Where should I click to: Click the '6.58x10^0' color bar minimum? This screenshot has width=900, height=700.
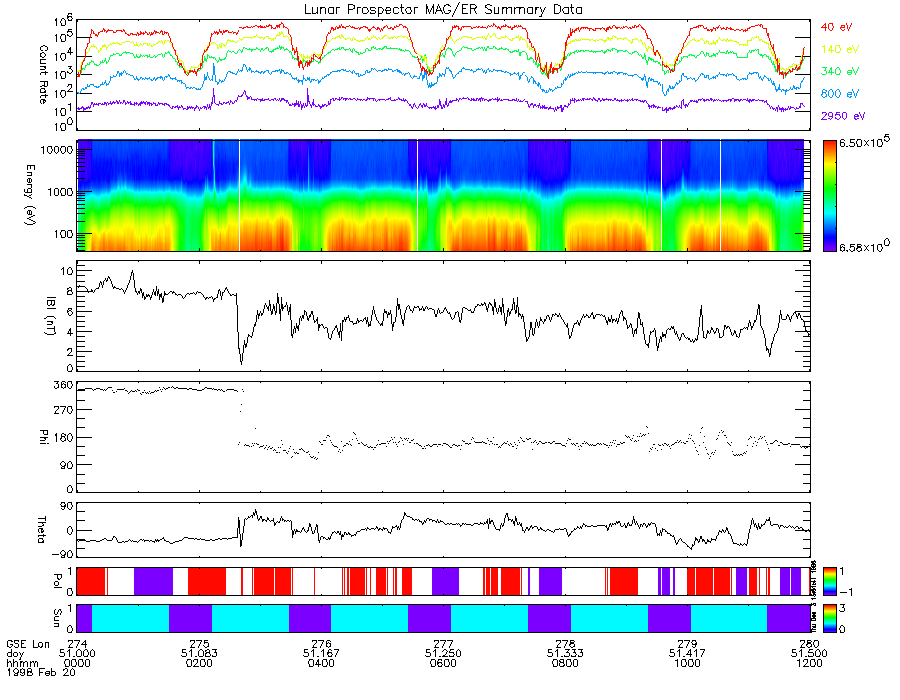point(864,247)
